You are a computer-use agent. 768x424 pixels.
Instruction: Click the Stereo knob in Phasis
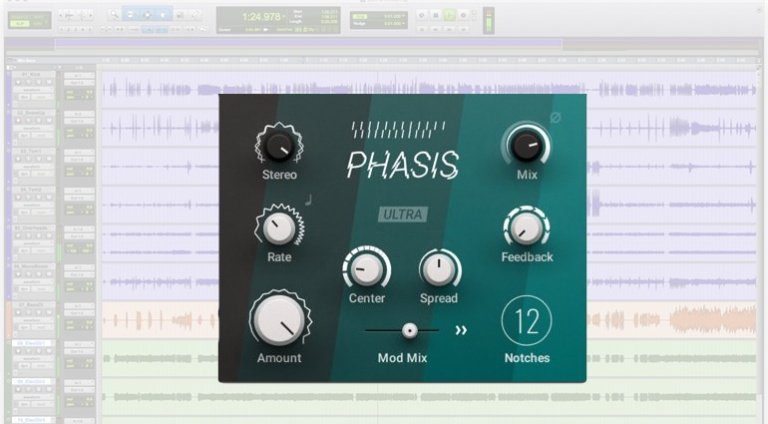tap(279, 144)
